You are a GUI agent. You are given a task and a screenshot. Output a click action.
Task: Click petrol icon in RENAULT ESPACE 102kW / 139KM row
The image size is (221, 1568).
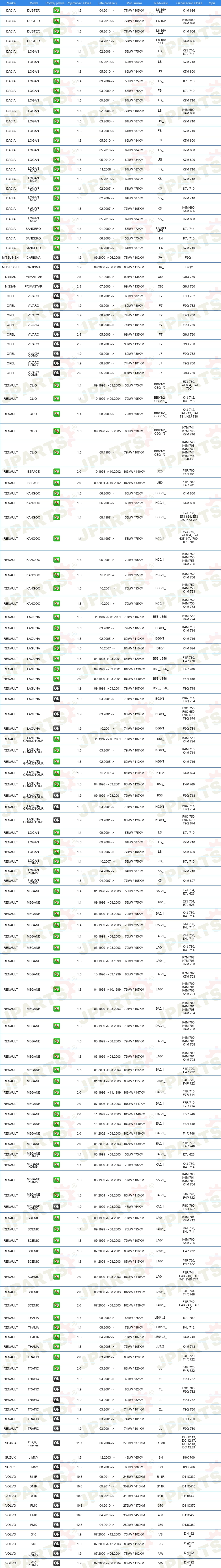click(x=57, y=483)
